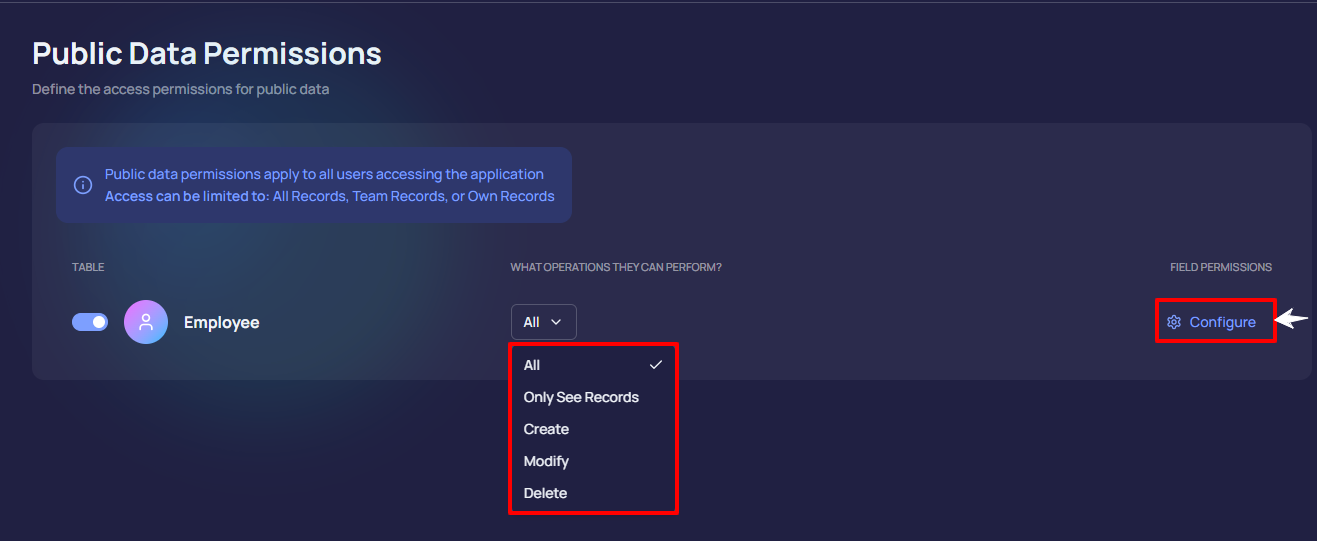Click the chevron arrow in operations dropdown

(557, 322)
